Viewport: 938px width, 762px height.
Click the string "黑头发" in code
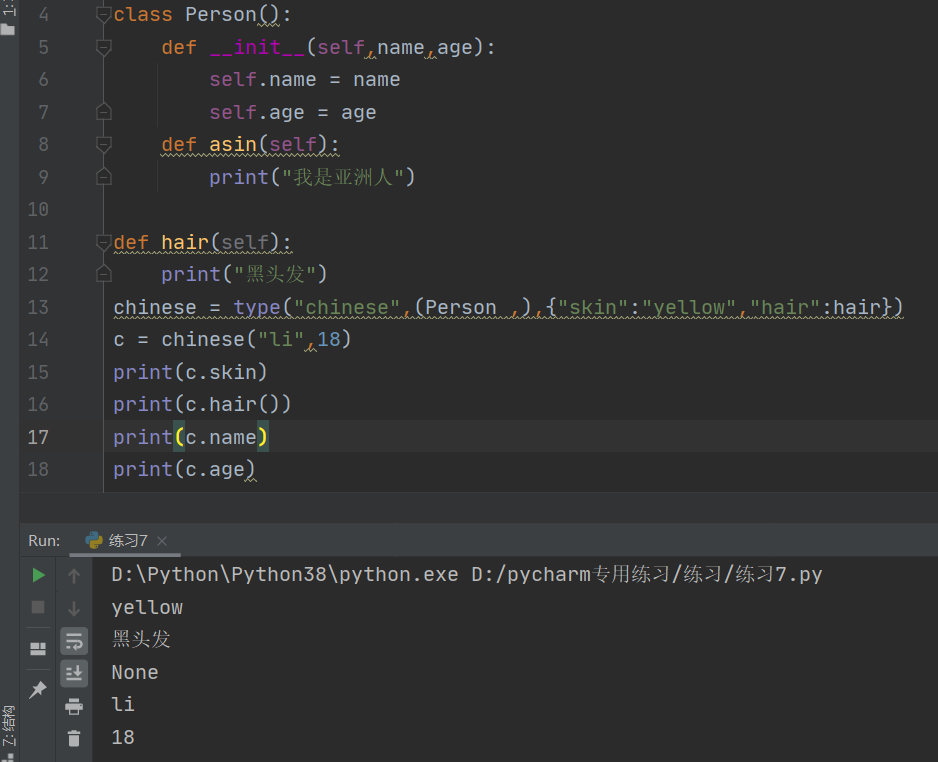(x=275, y=274)
